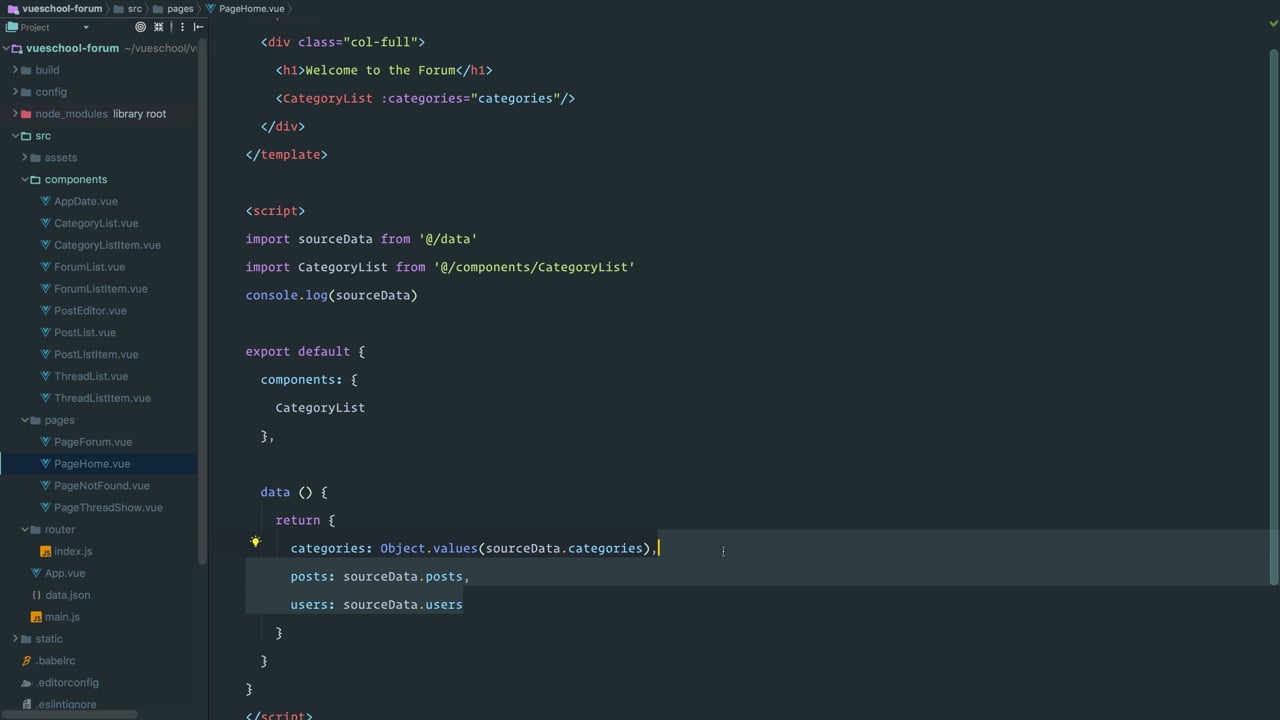1280x720 pixels.
Task: Click the JS icon beside index.js
Action: [45, 551]
